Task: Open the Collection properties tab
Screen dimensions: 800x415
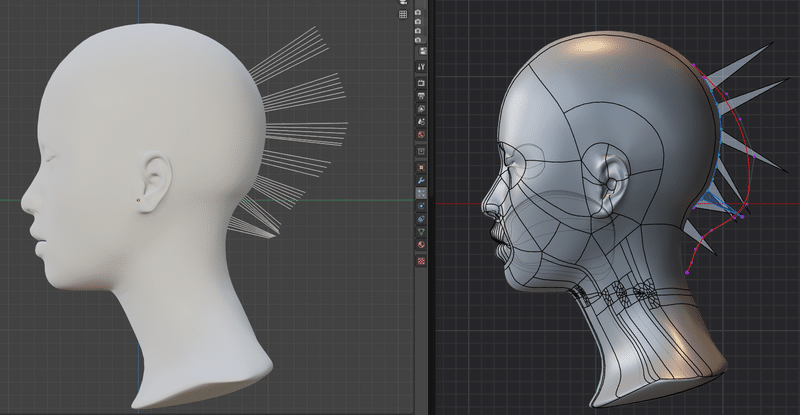Action: click(x=421, y=151)
